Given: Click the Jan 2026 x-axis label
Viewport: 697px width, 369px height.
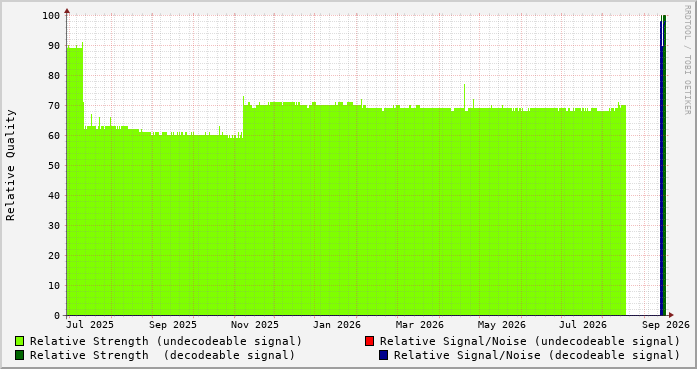Looking at the screenshot, I should [336, 325].
